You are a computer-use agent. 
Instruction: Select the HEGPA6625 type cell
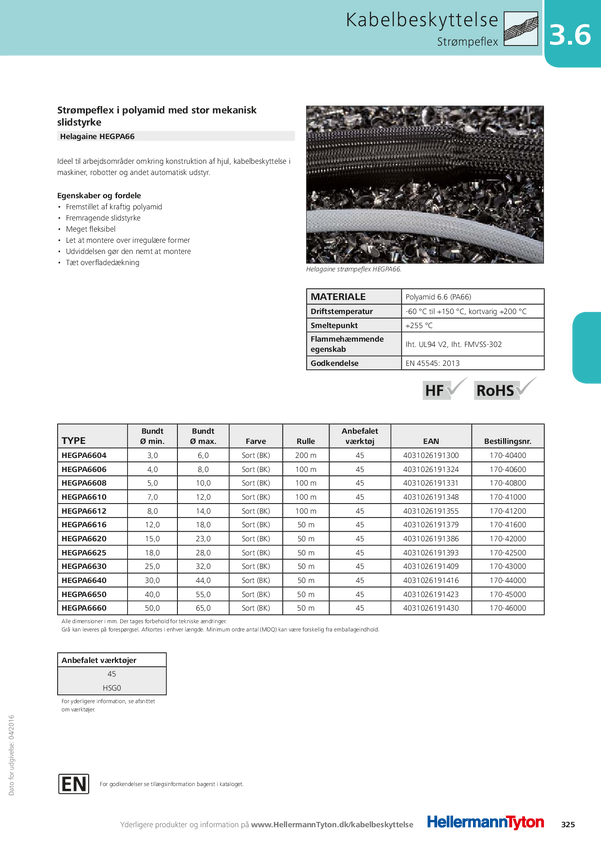[x=92, y=553]
